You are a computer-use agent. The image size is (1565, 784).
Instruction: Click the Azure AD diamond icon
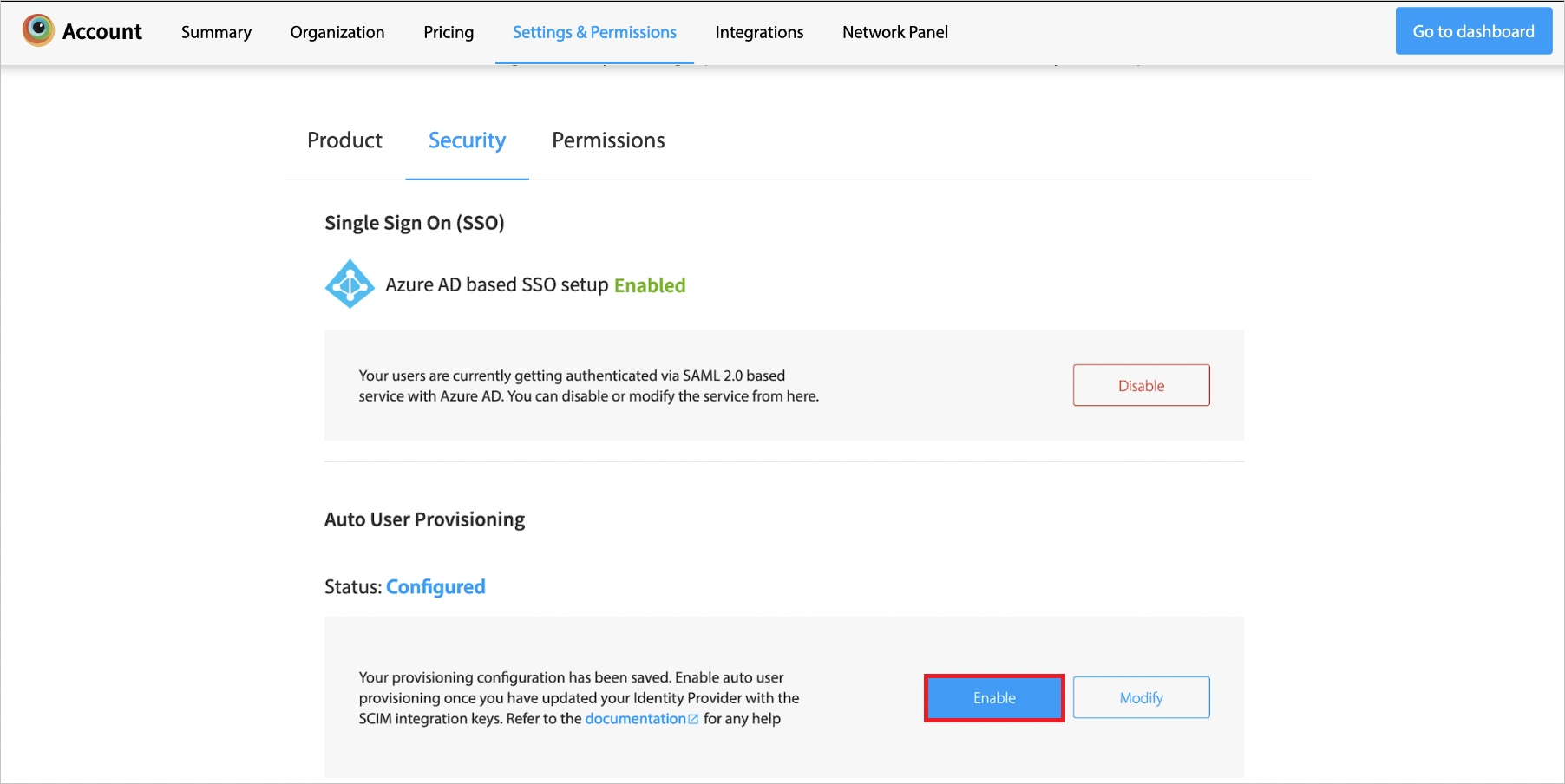[350, 284]
